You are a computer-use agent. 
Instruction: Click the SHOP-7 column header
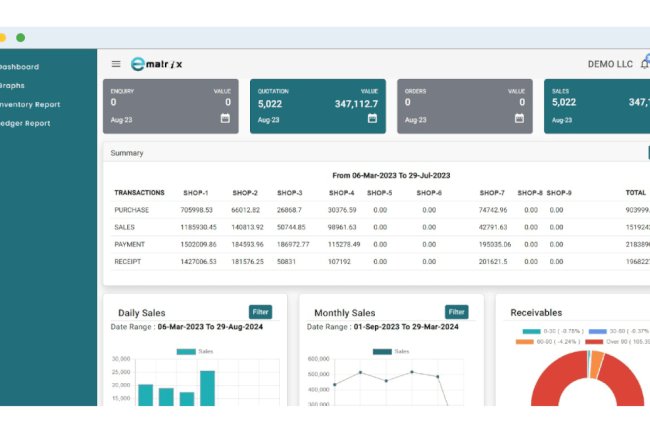492,193
